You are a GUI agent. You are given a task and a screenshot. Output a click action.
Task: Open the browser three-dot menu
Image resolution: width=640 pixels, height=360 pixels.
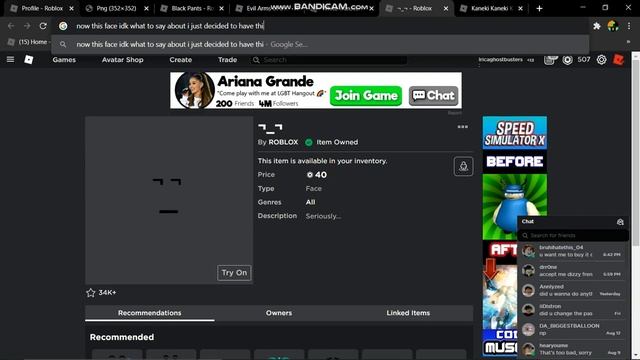coord(629,26)
